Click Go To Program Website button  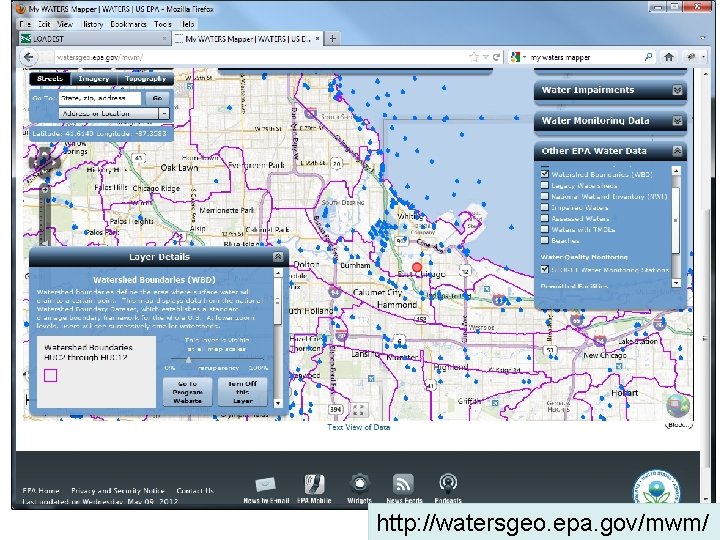[187, 392]
